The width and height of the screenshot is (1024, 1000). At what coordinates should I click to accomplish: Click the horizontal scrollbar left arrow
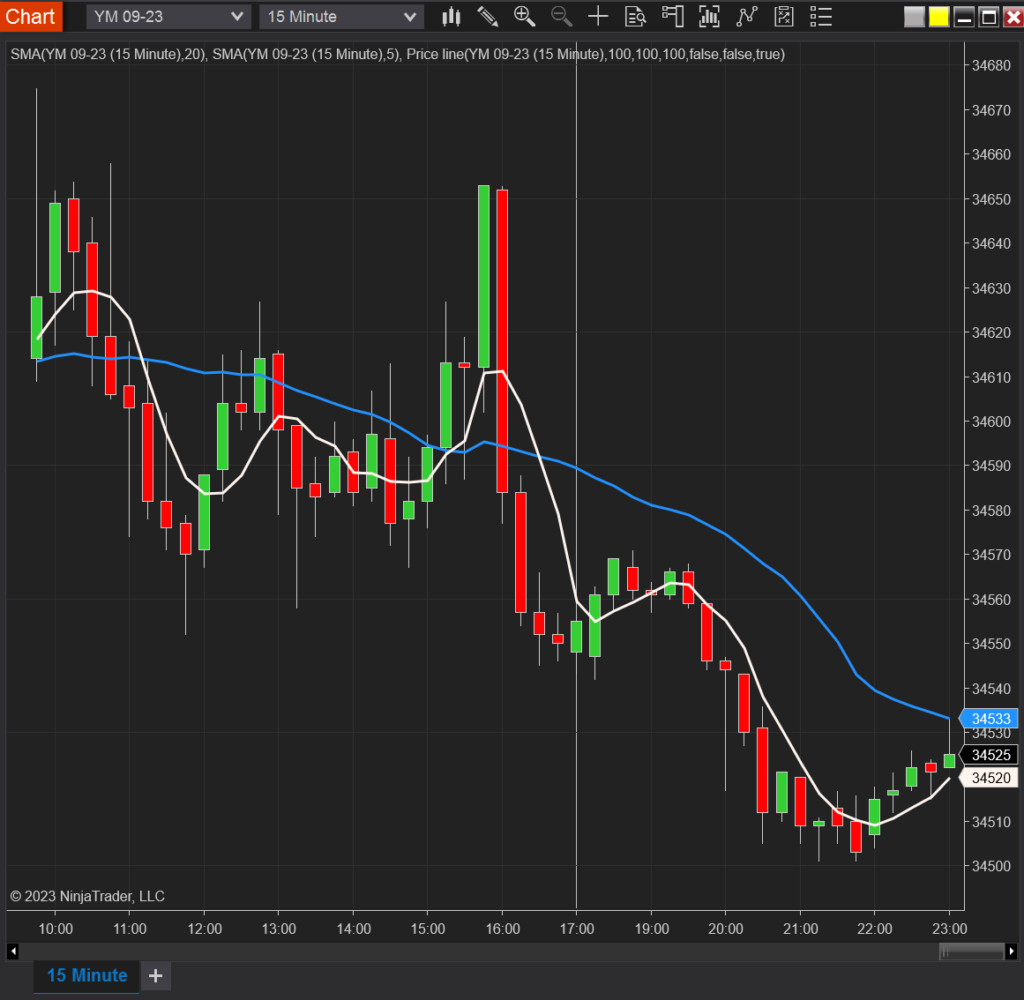[x=13, y=951]
